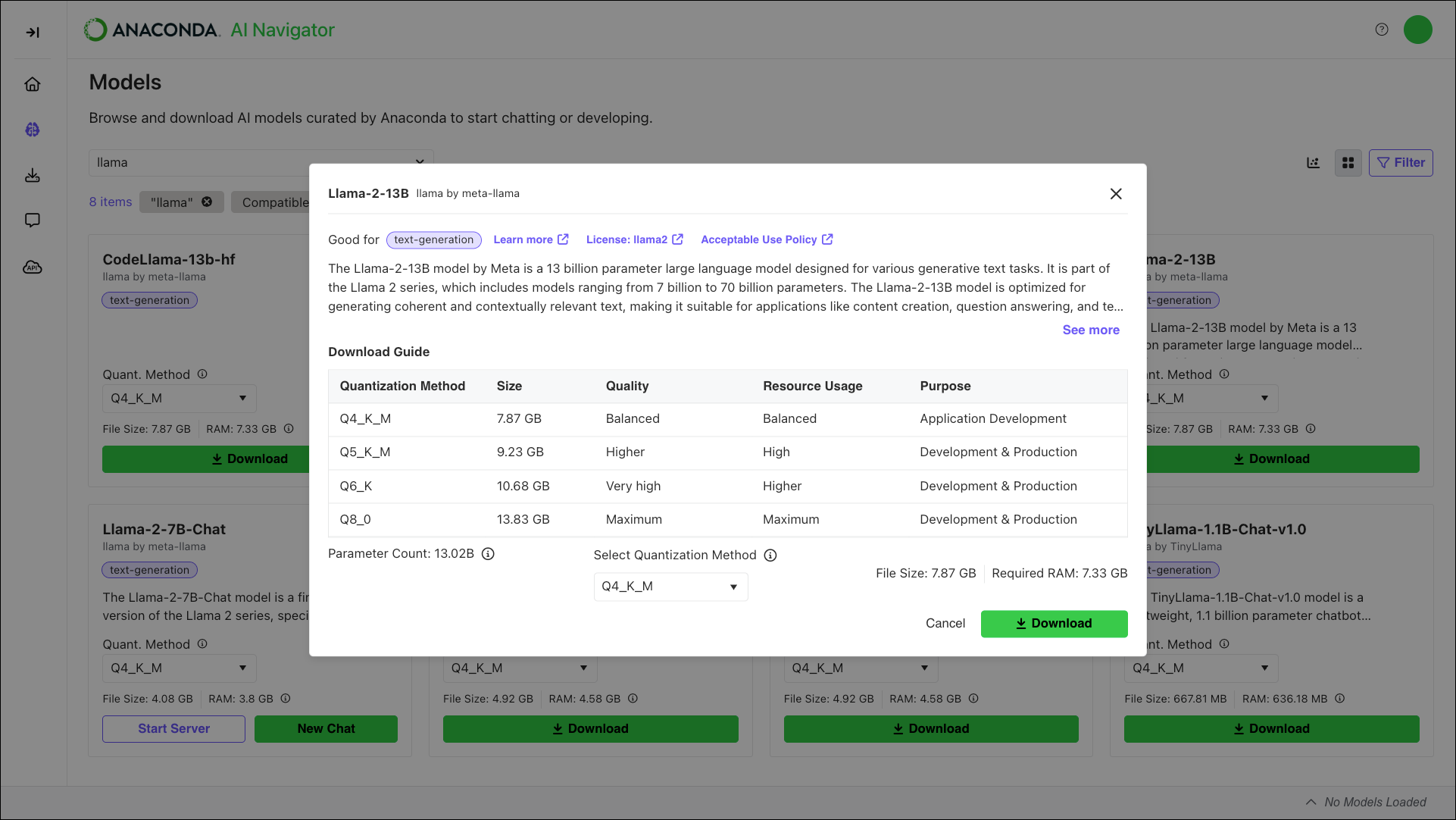The width and height of the screenshot is (1456, 820).
Task: Start New Chat with Llama-2-7B-Chat
Action: click(x=326, y=729)
